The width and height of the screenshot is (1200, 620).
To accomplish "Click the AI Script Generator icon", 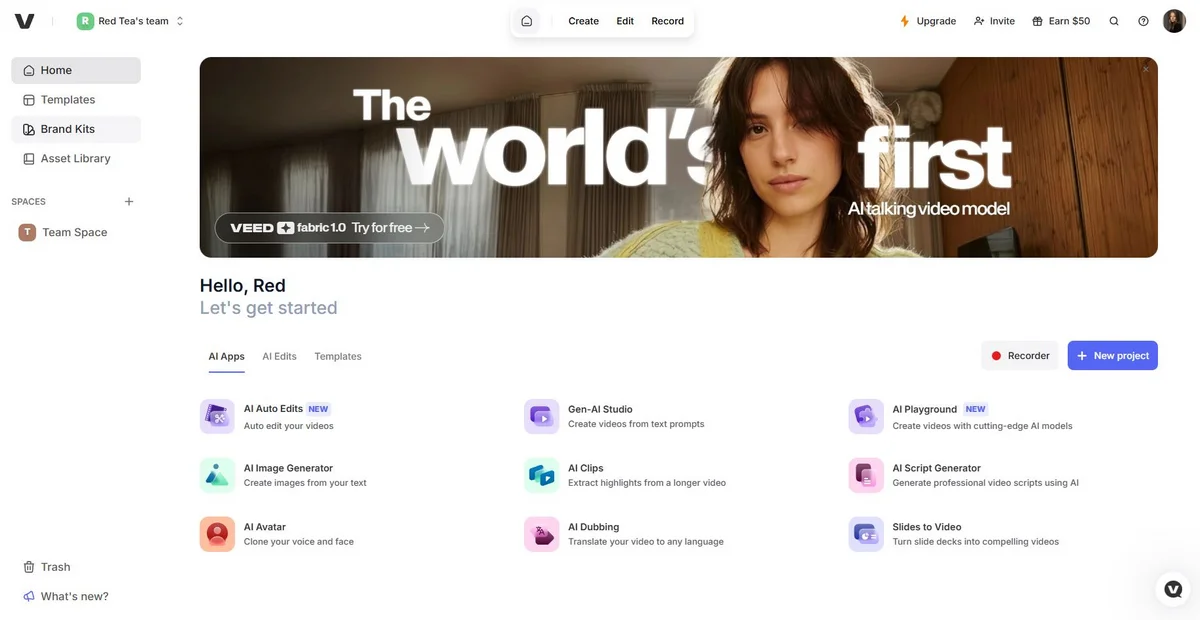I will (x=866, y=476).
